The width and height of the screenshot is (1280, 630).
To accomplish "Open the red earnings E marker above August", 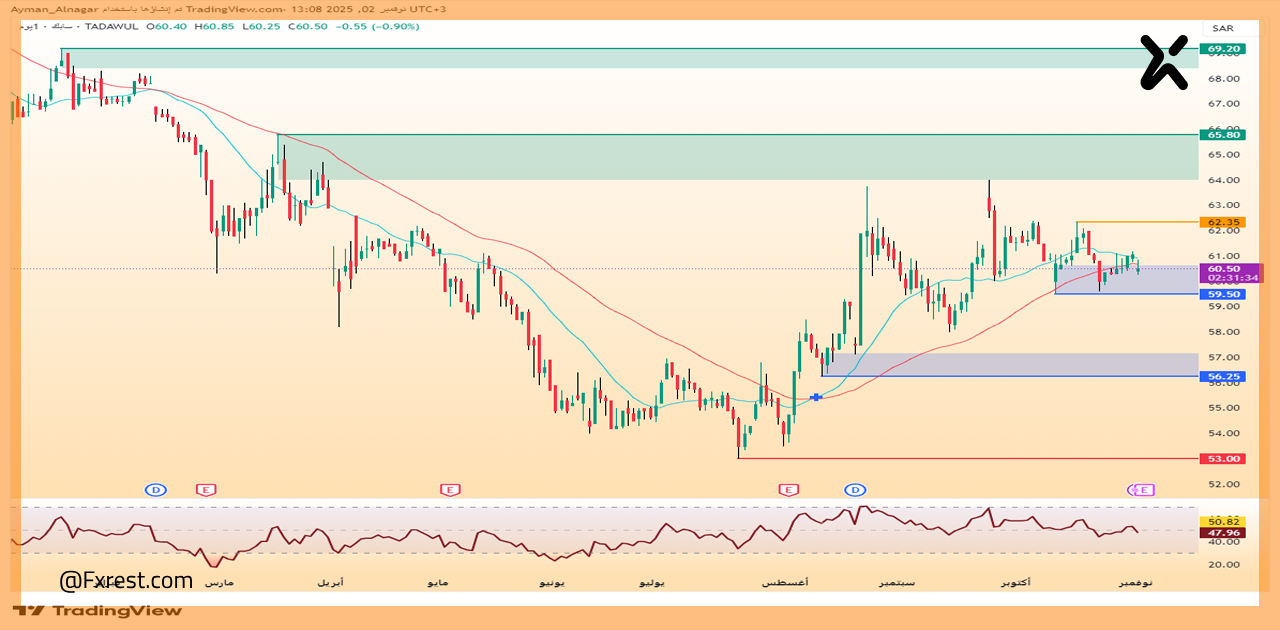I will click(x=789, y=490).
